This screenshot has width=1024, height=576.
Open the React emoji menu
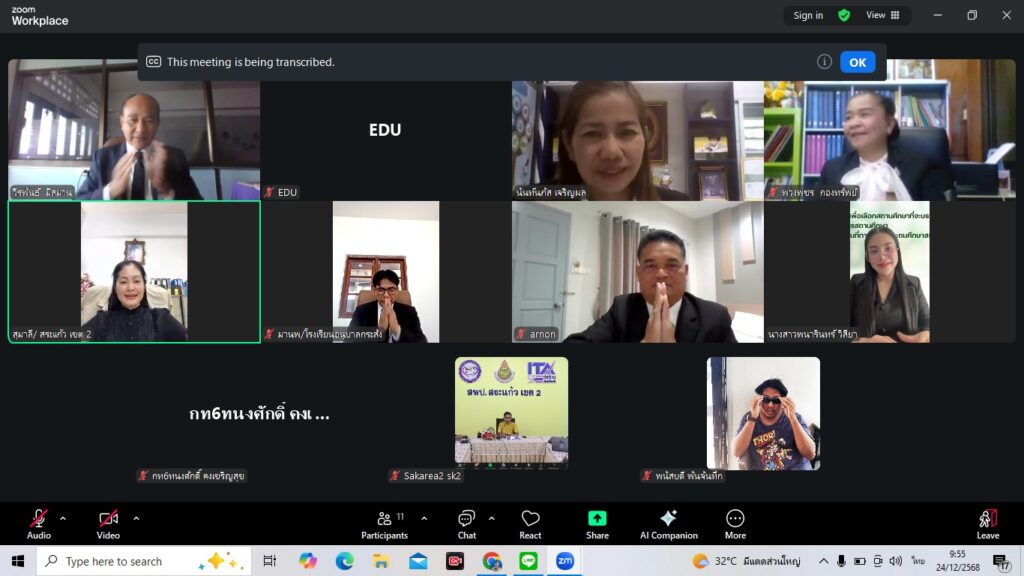tap(530, 524)
